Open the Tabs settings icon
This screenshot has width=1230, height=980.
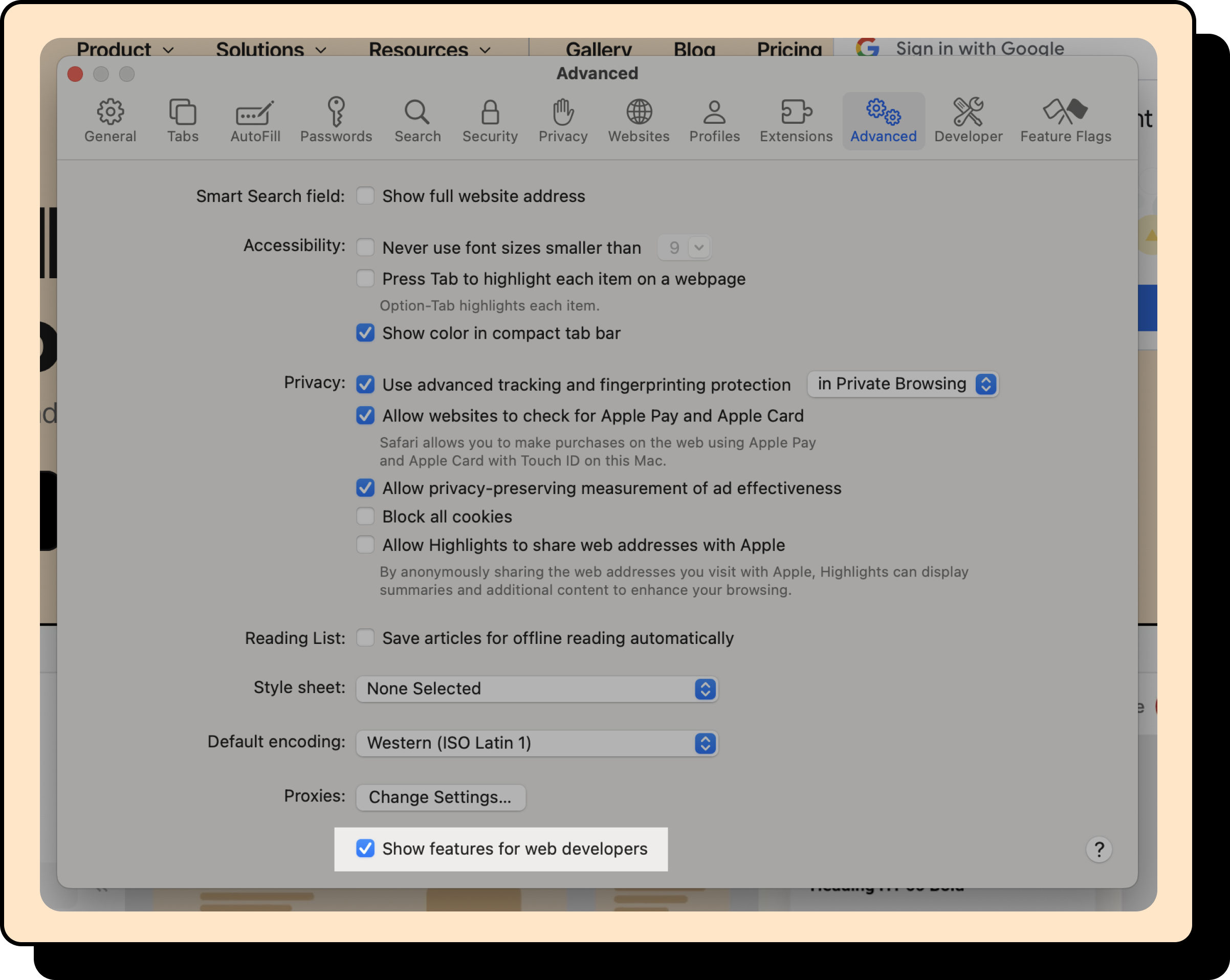[183, 112]
